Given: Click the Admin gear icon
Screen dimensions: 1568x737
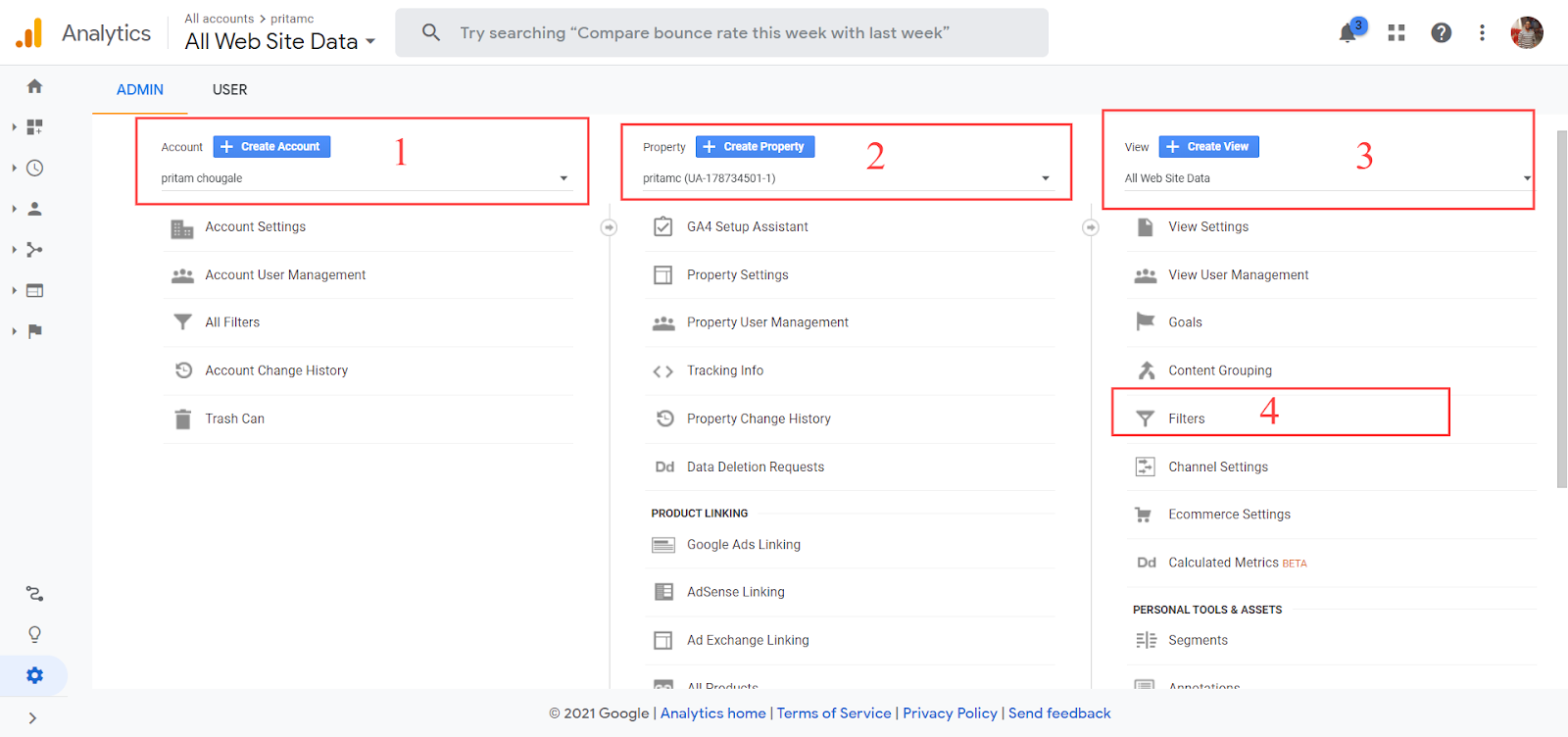Looking at the screenshot, I should click(x=34, y=675).
